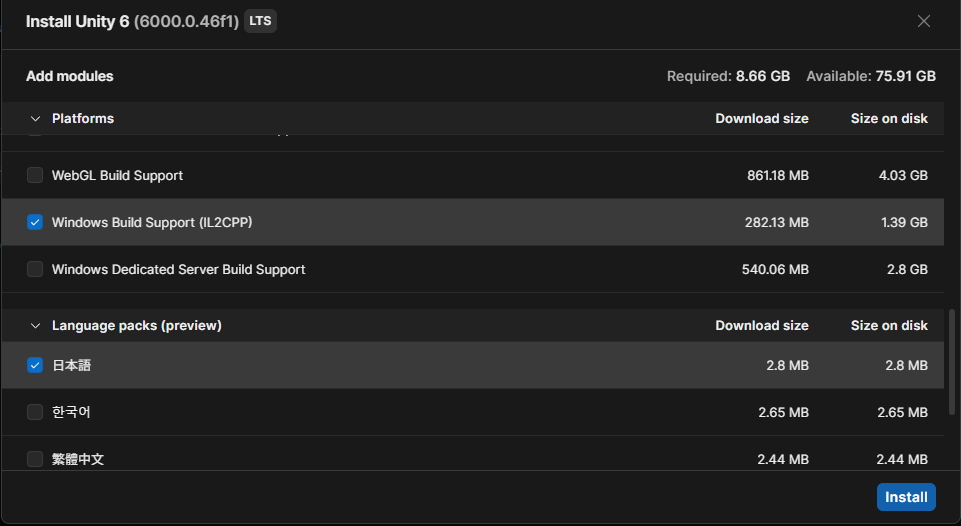Check the 한국어 language pack
Viewport: 961px width, 526px height.
click(x=35, y=412)
